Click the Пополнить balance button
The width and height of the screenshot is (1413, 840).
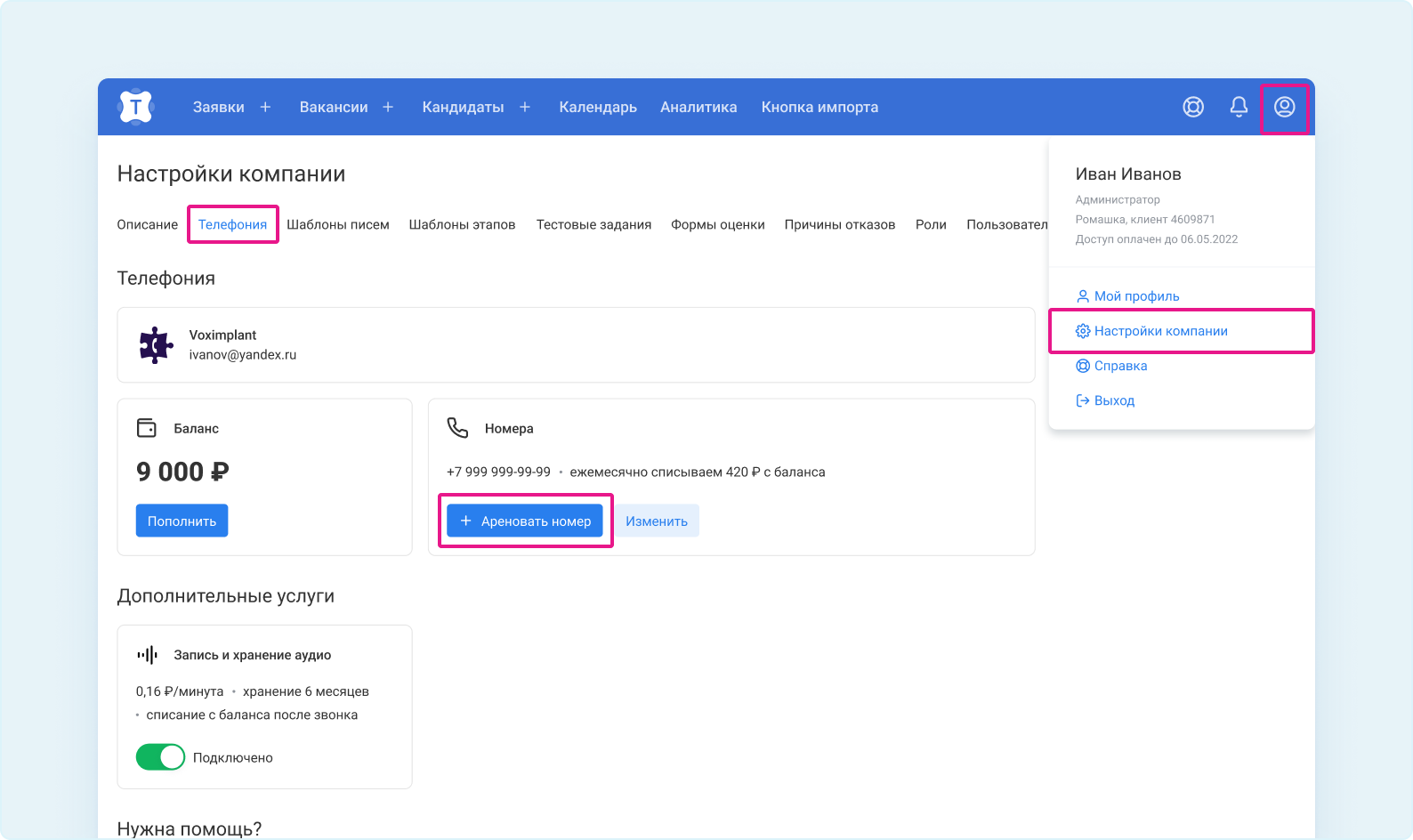[x=182, y=521]
